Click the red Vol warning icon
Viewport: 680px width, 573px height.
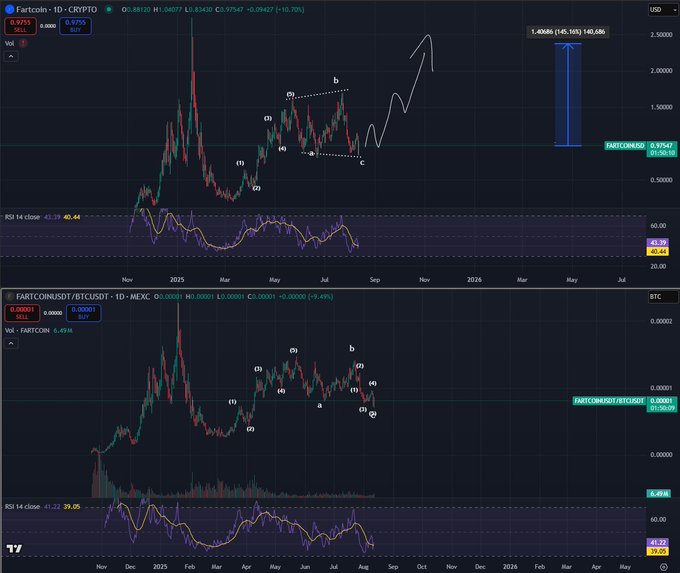tap(23, 43)
